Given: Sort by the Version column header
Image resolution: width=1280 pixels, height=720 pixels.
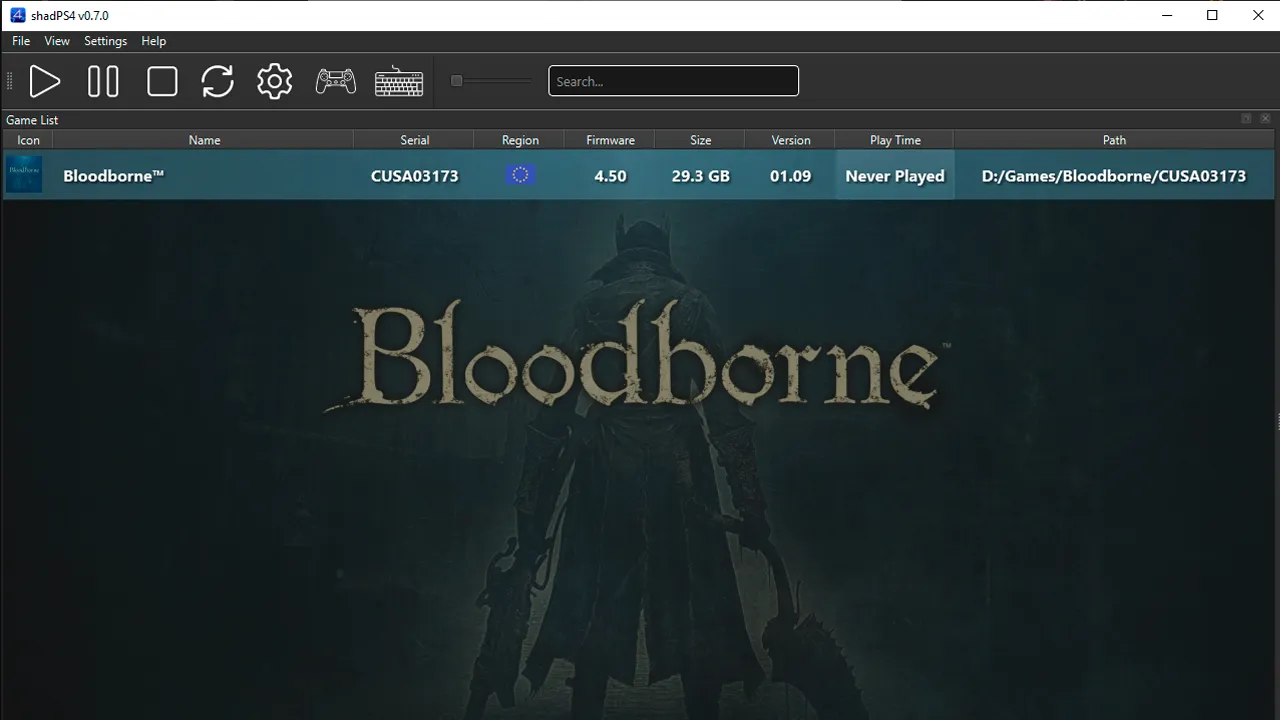Looking at the screenshot, I should click(791, 140).
